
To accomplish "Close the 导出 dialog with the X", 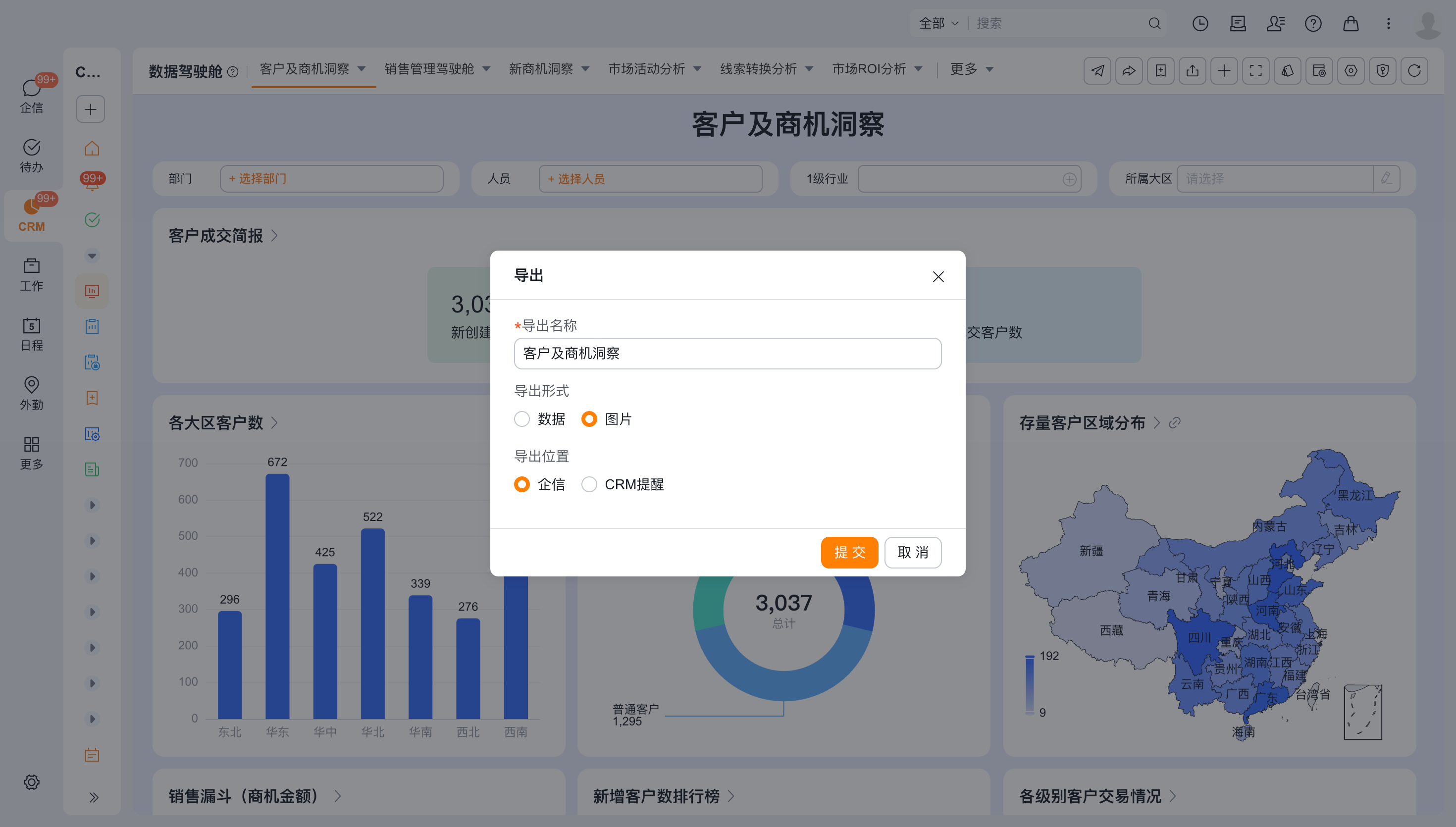I will coord(938,277).
